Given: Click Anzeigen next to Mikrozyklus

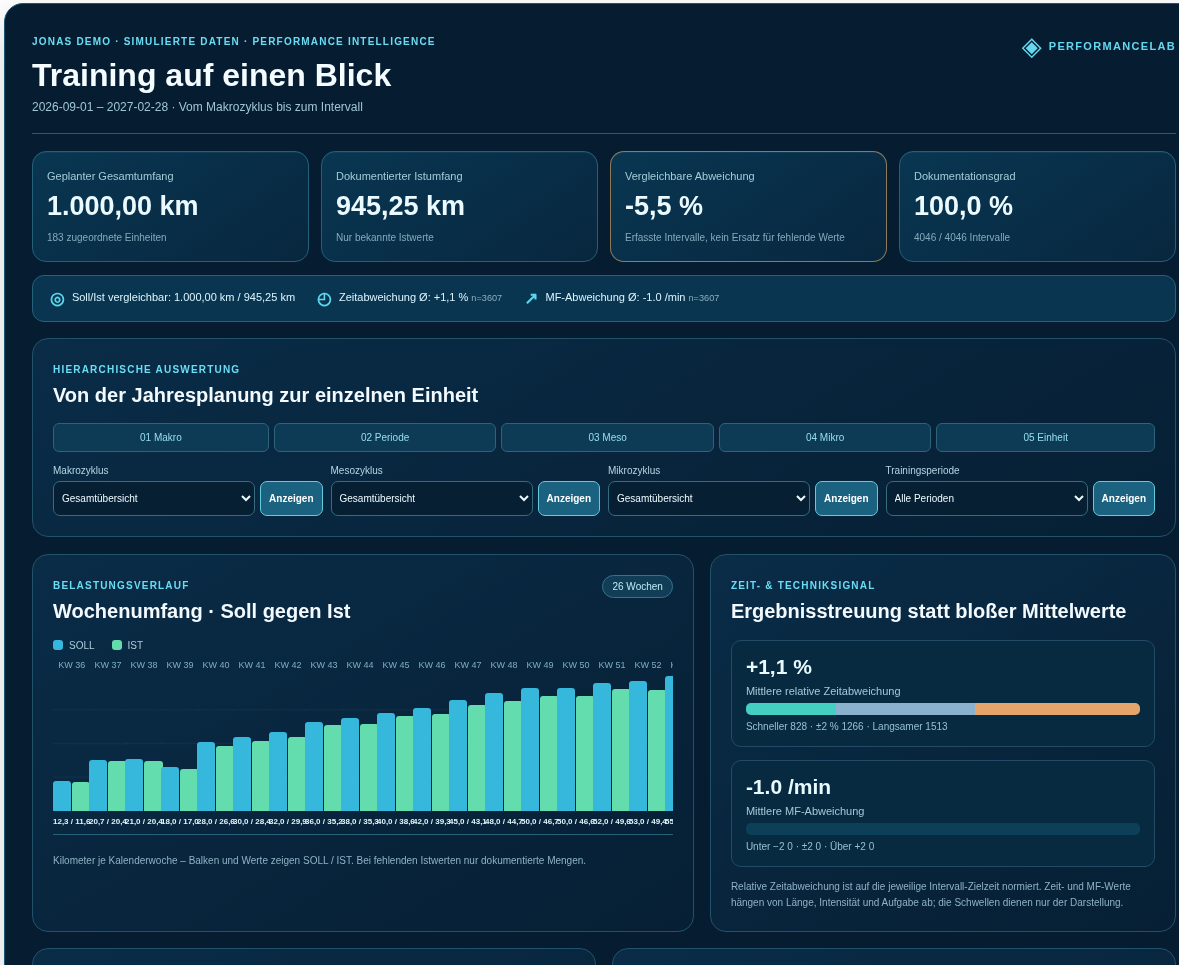Looking at the screenshot, I should click(846, 499).
